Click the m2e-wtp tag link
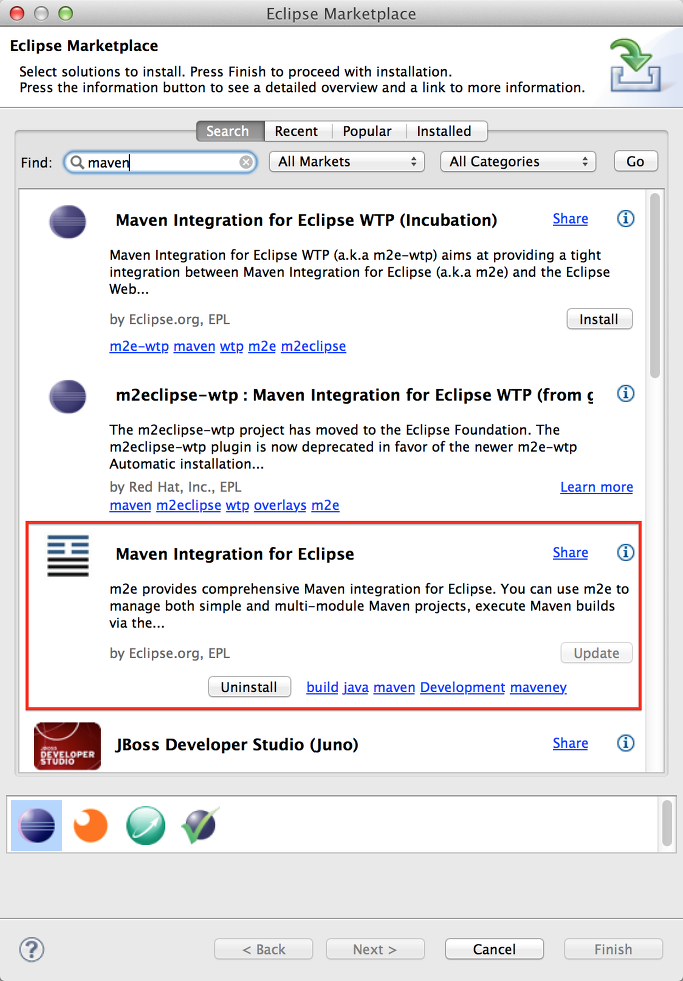This screenshot has height=981, width=683. point(139,346)
